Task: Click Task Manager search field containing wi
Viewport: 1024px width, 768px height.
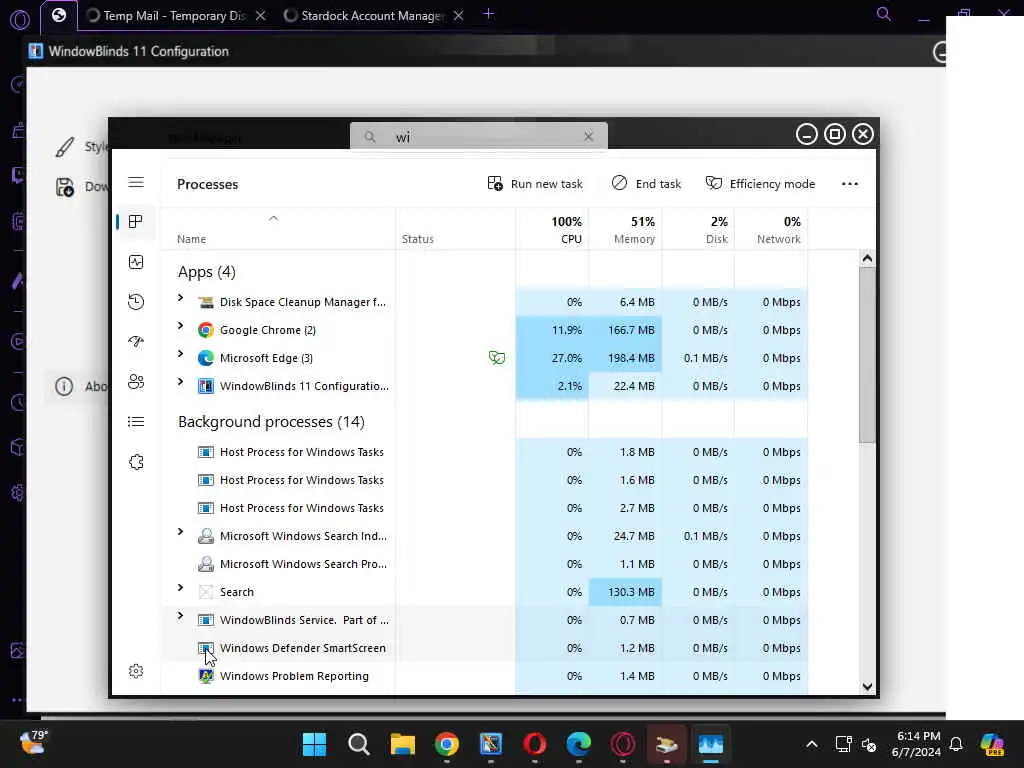Action: (x=479, y=136)
